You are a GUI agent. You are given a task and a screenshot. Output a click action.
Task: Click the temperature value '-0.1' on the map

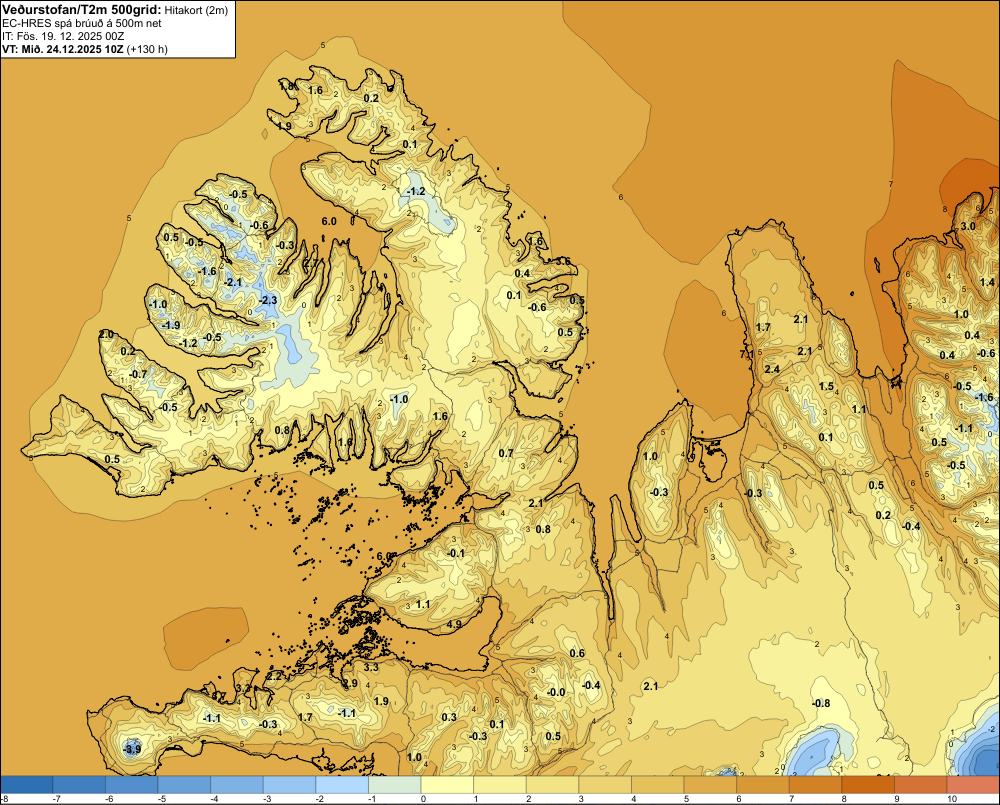[456, 553]
